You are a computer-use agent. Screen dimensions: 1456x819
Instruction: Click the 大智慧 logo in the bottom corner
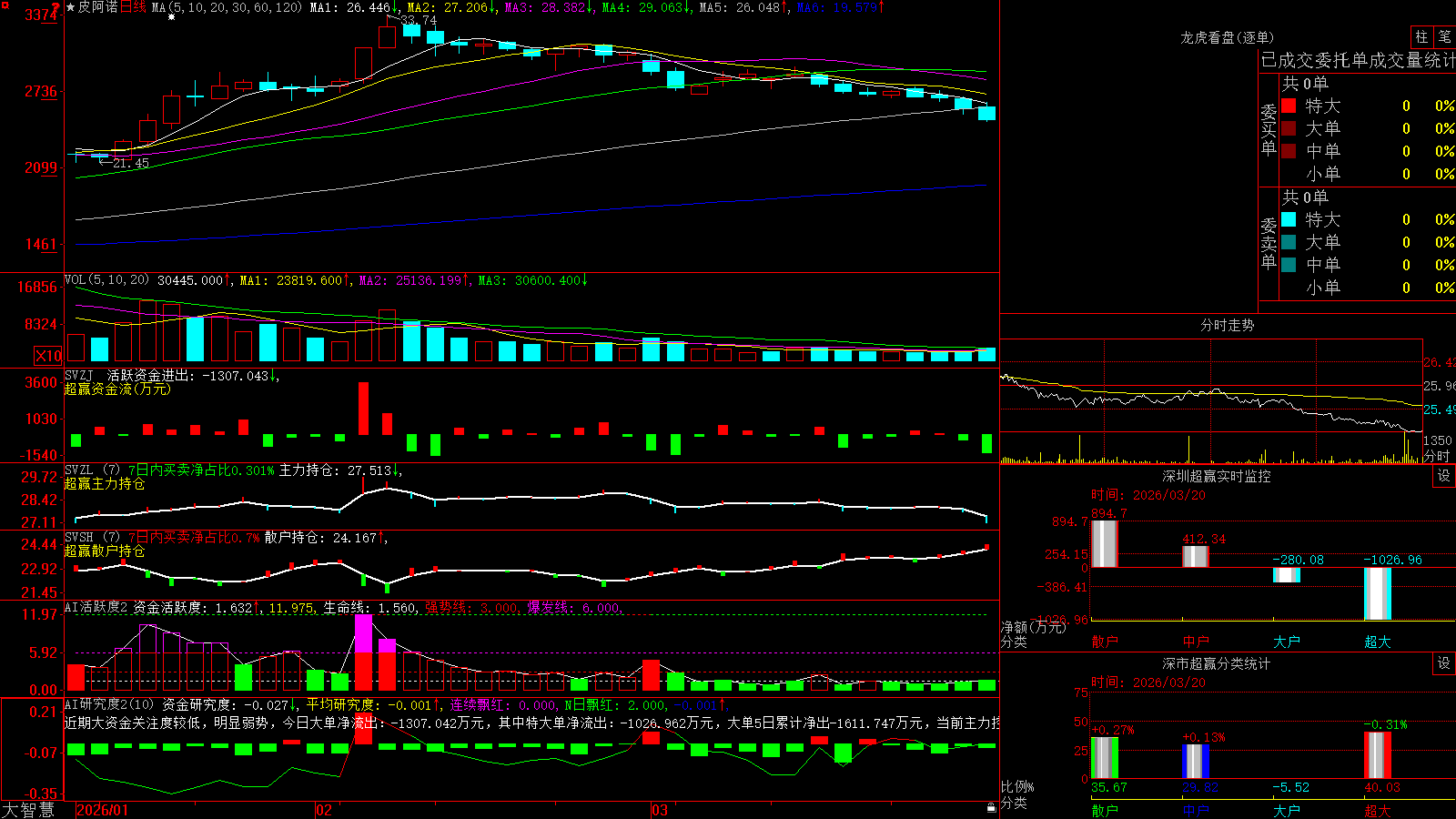(28, 810)
